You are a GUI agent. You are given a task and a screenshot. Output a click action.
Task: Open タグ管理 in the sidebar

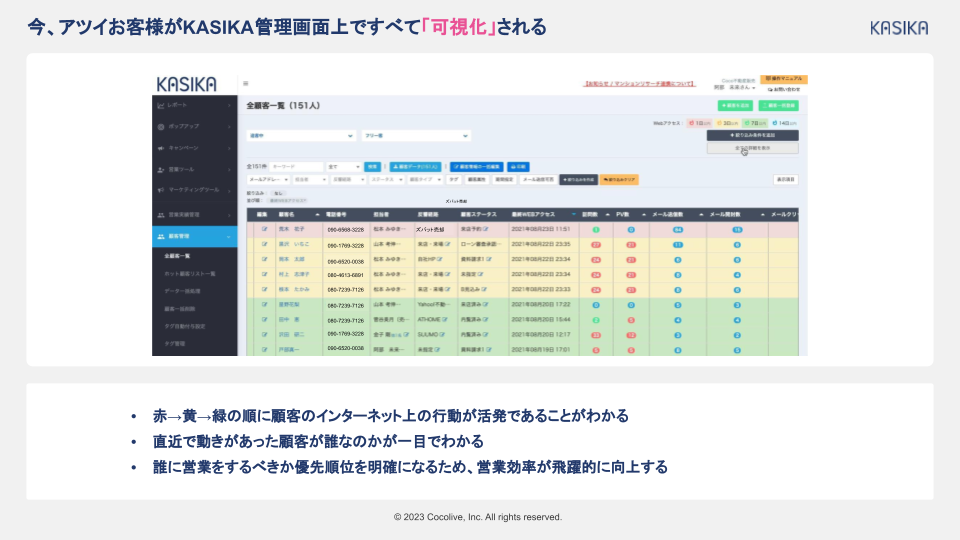[x=174, y=344]
